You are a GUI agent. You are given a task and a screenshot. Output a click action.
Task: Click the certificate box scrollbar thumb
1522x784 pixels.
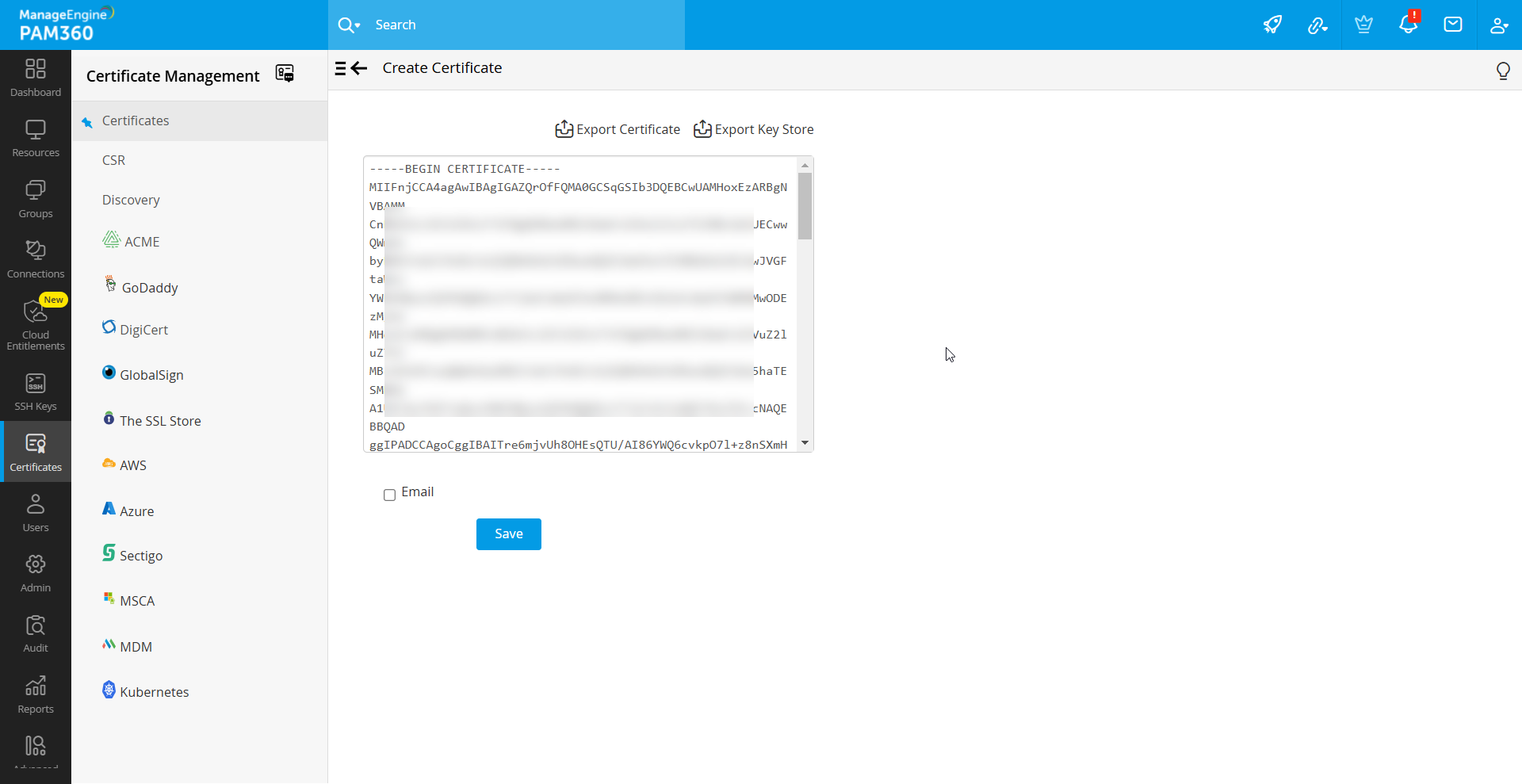805,206
